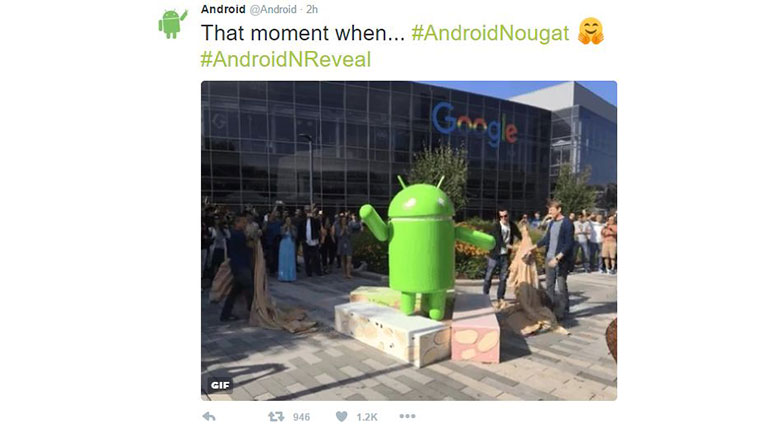Click the hugging face emoji

point(590,31)
